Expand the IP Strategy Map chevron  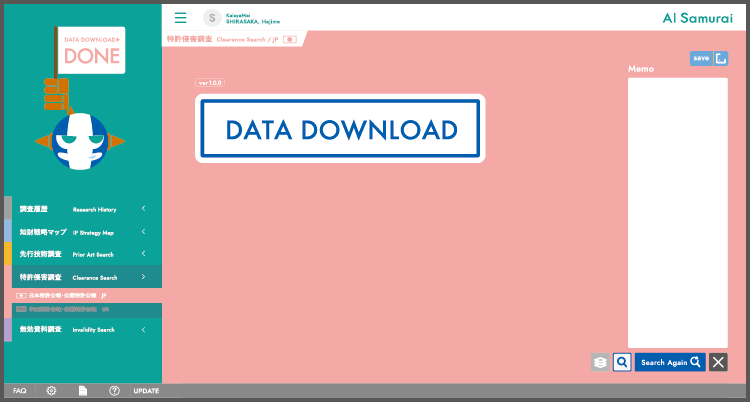coord(143,232)
